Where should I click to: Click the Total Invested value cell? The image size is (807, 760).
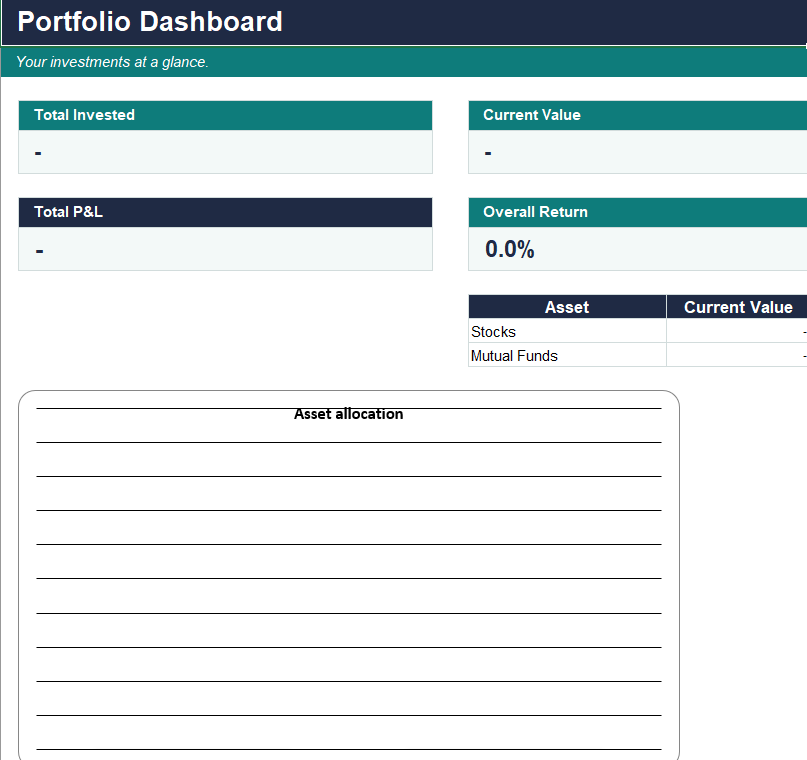pos(225,152)
